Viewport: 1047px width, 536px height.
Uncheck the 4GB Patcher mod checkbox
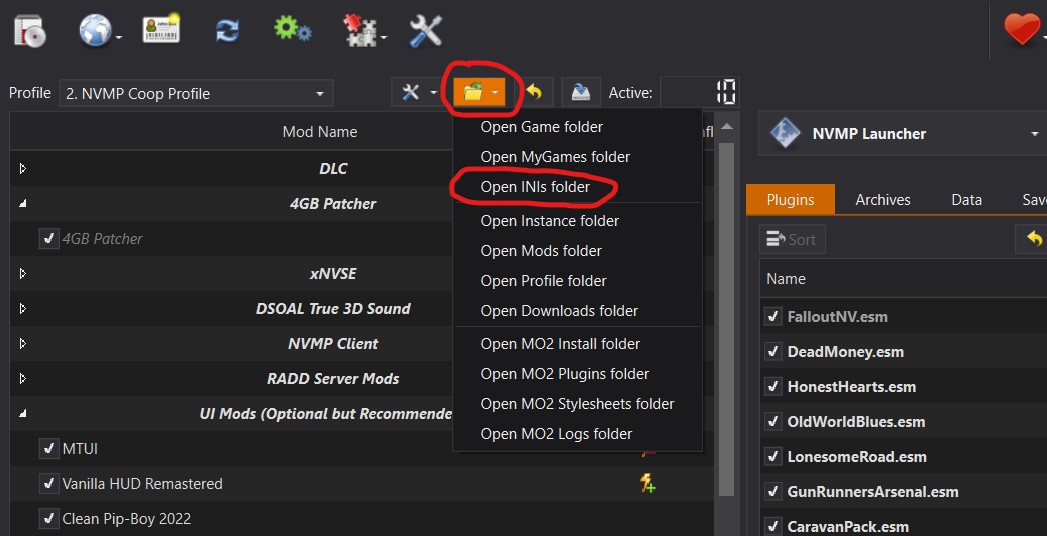[x=49, y=238]
